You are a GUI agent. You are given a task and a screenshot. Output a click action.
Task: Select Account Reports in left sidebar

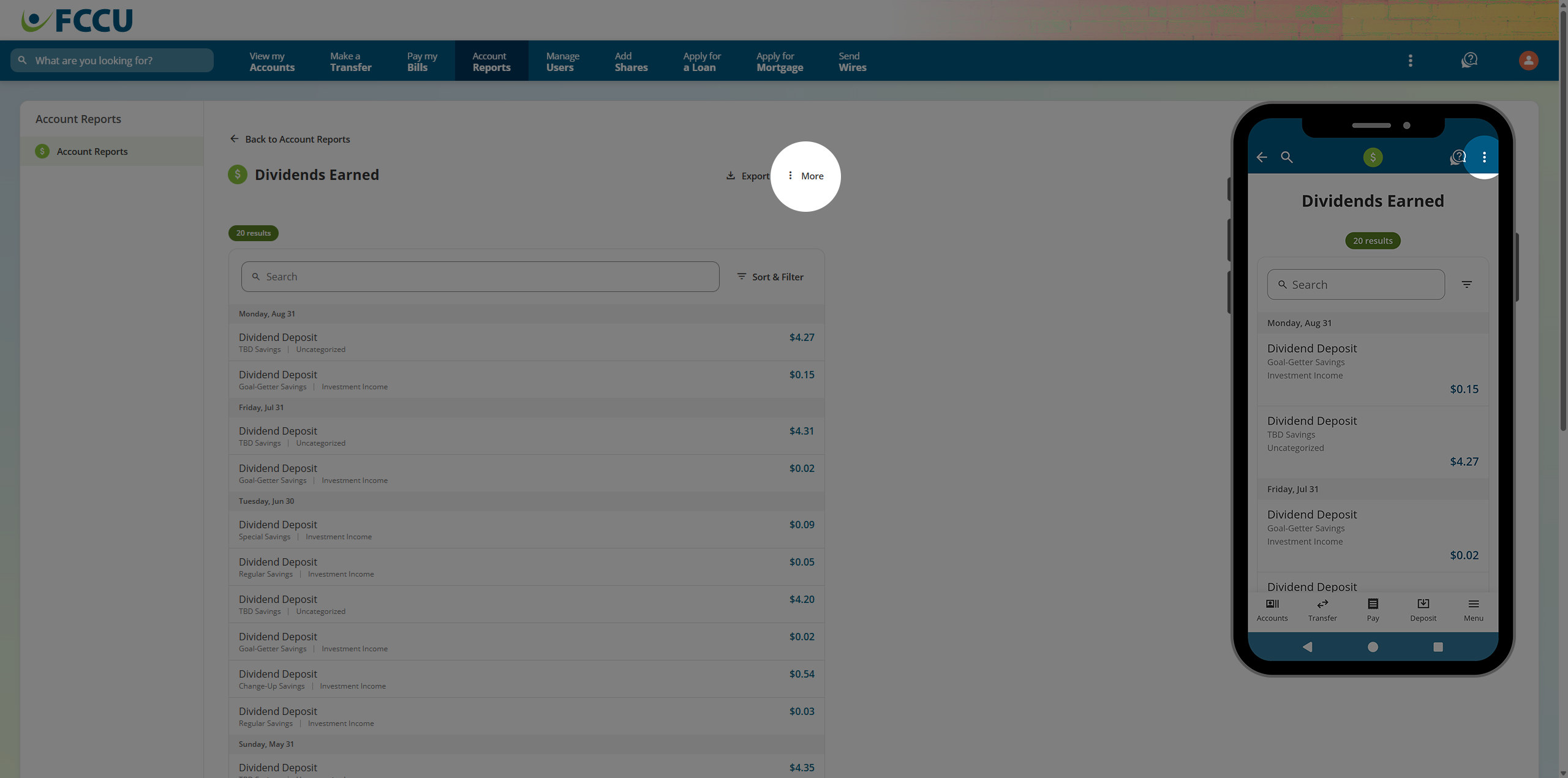111,151
